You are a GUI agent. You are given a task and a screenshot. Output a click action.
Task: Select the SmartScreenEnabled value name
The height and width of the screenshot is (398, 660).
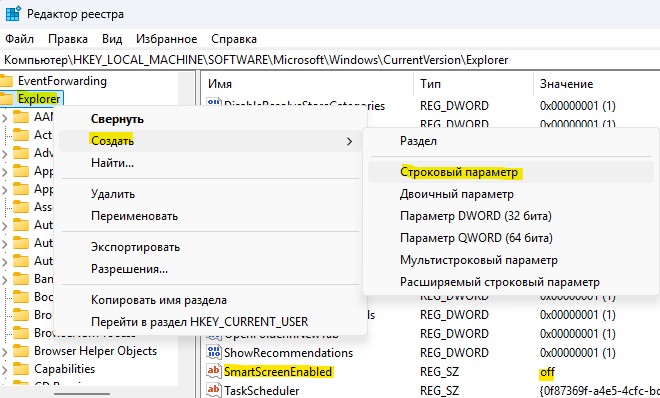click(278, 371)
